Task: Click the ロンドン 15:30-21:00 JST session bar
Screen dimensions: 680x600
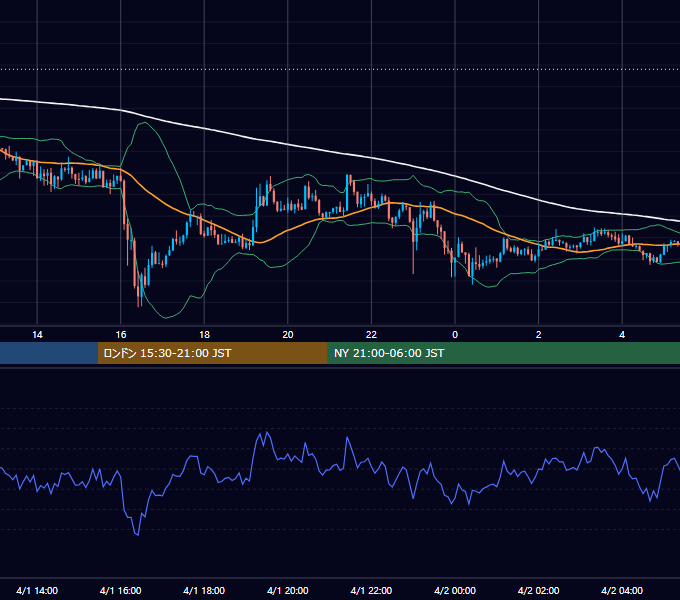Action: coord(212,353)
